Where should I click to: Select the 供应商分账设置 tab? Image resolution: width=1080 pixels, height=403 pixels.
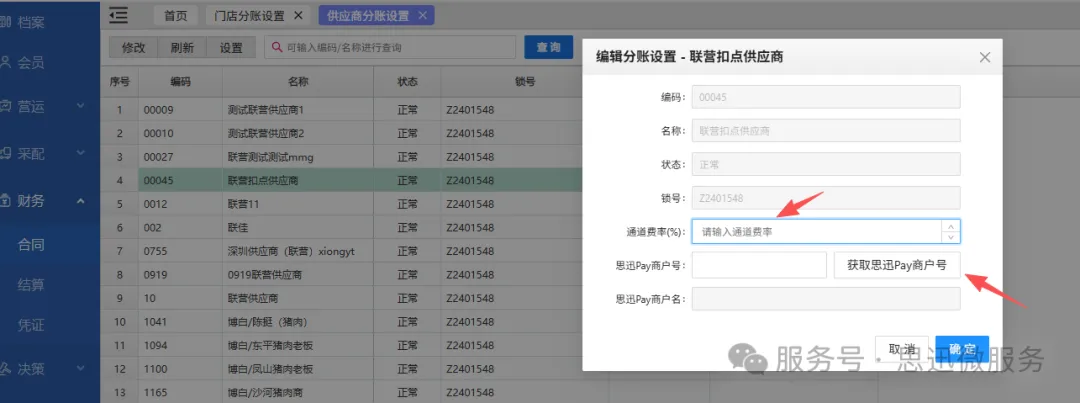click(x=368, y=15)
